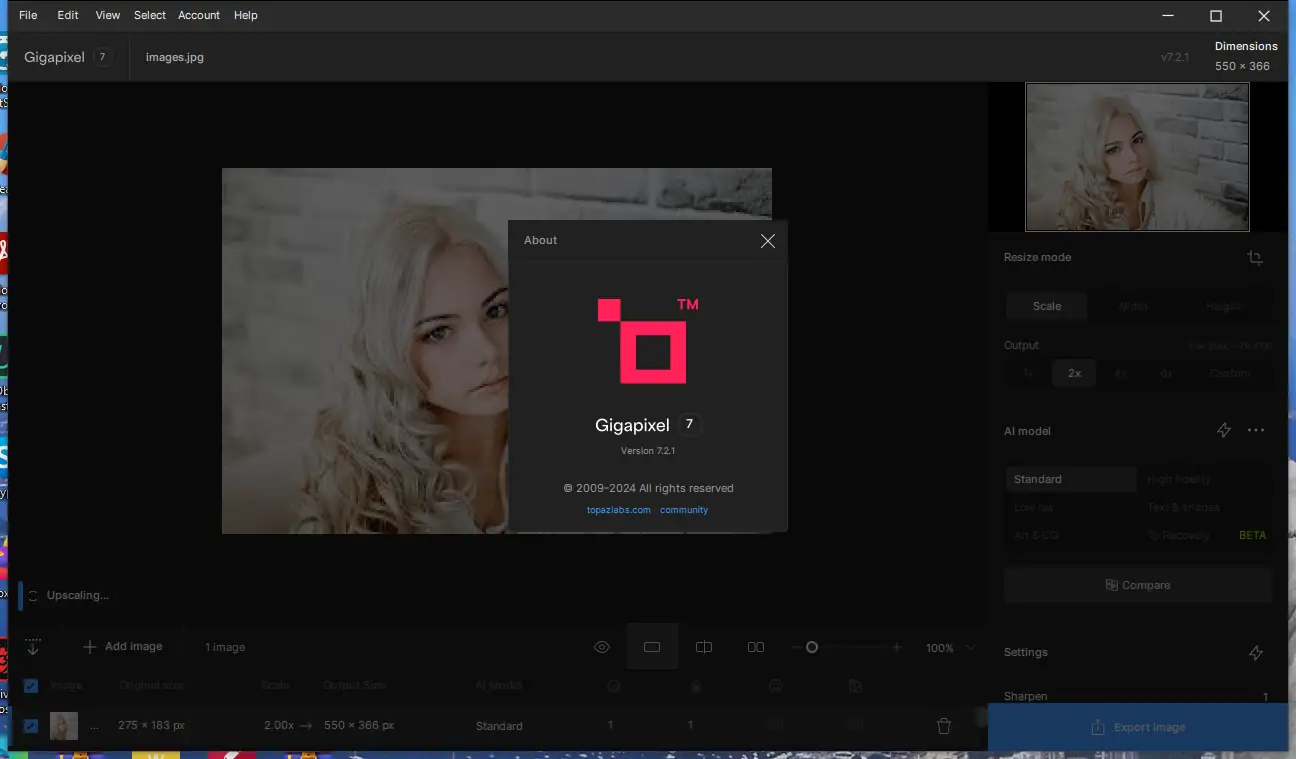Select the Low res AI model
The width and height of the screenshot is (1296, 759).
[1071, 507]
